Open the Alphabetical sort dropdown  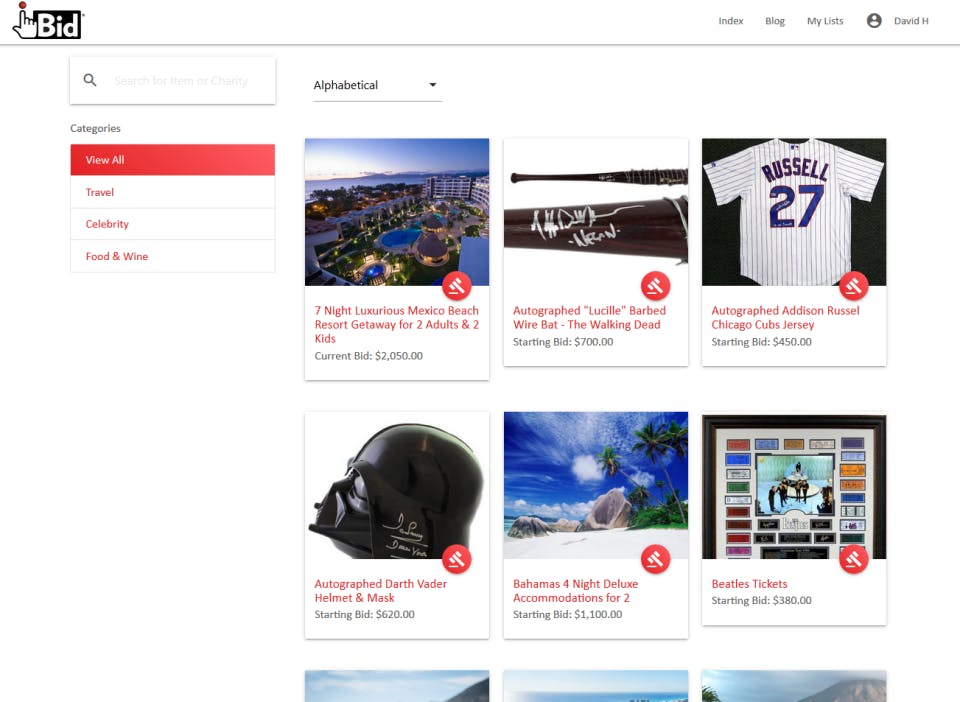pos(377,85)
